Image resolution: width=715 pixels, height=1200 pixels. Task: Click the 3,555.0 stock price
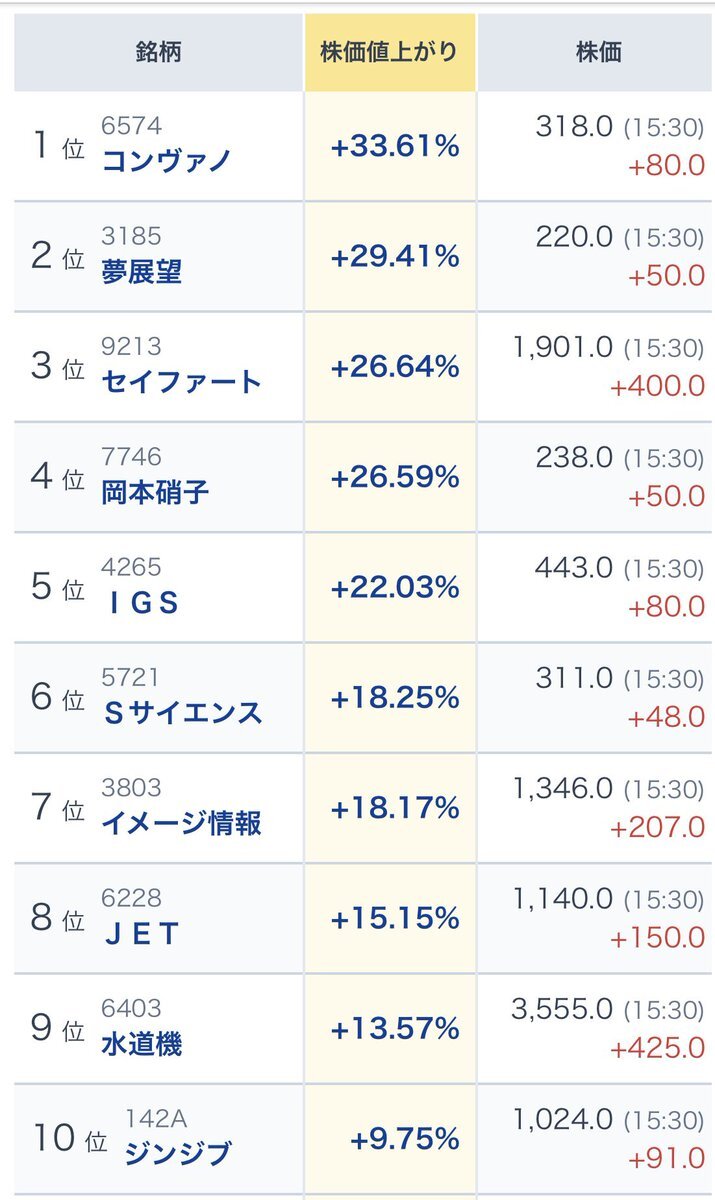[562, 1009]
